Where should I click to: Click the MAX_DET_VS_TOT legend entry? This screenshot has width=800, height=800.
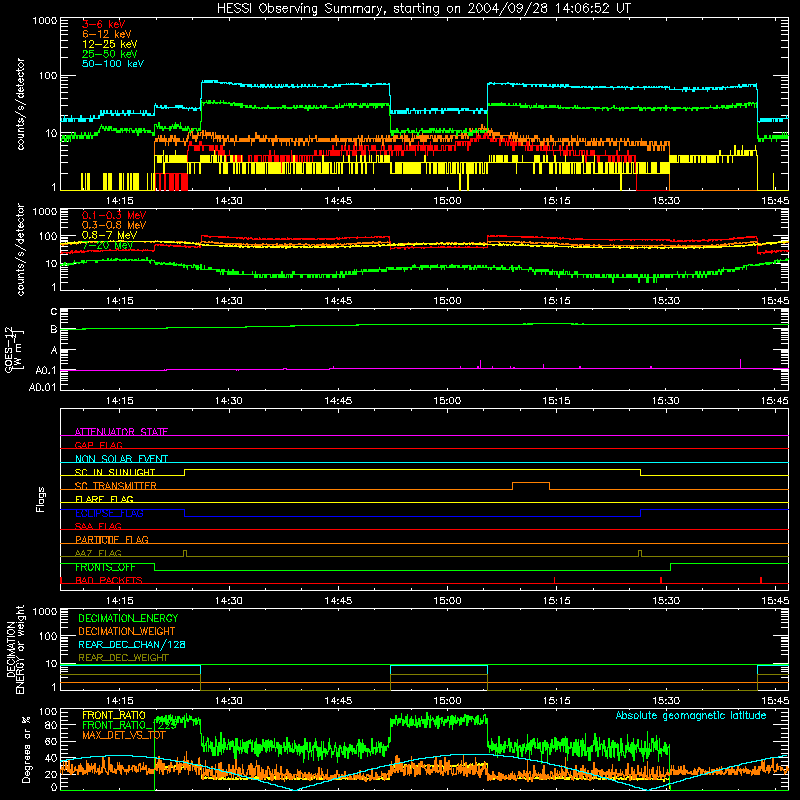click(124, 735)
